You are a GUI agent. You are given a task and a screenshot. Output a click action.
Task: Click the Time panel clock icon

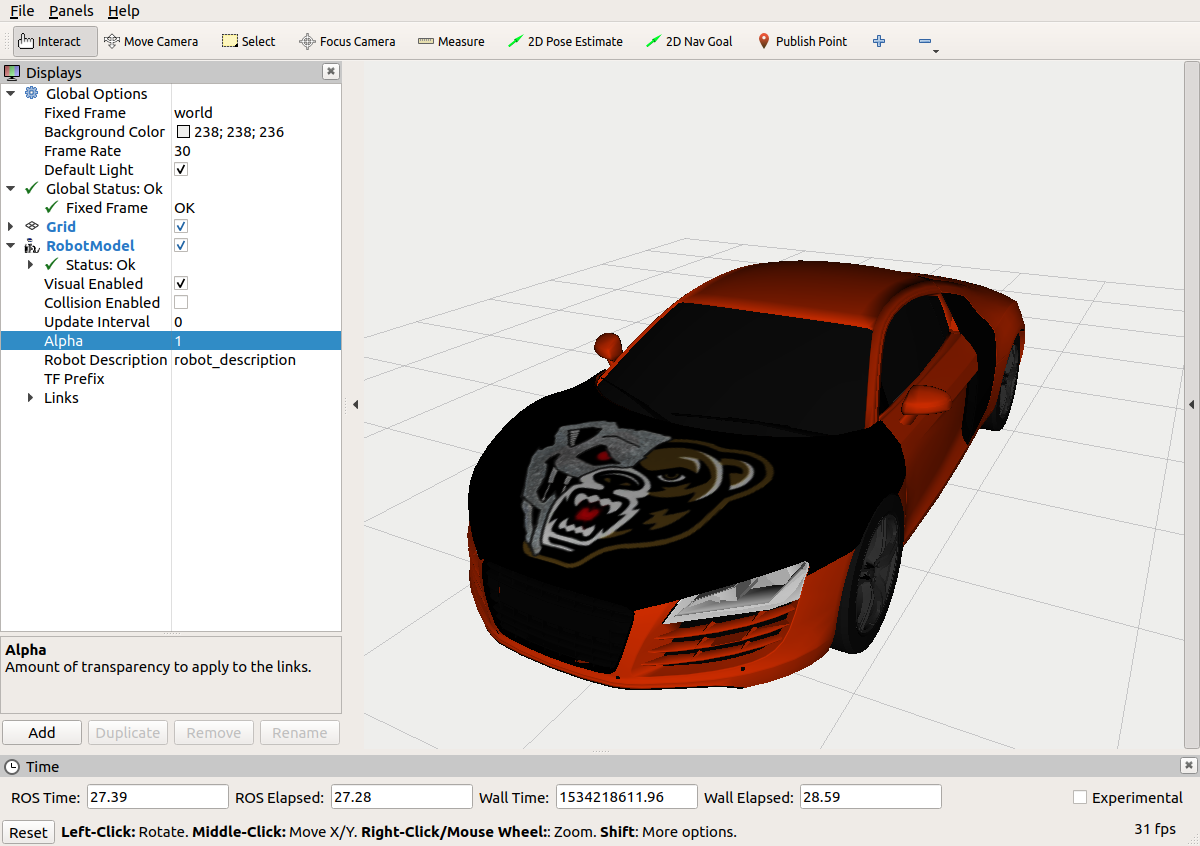(12, 766)
